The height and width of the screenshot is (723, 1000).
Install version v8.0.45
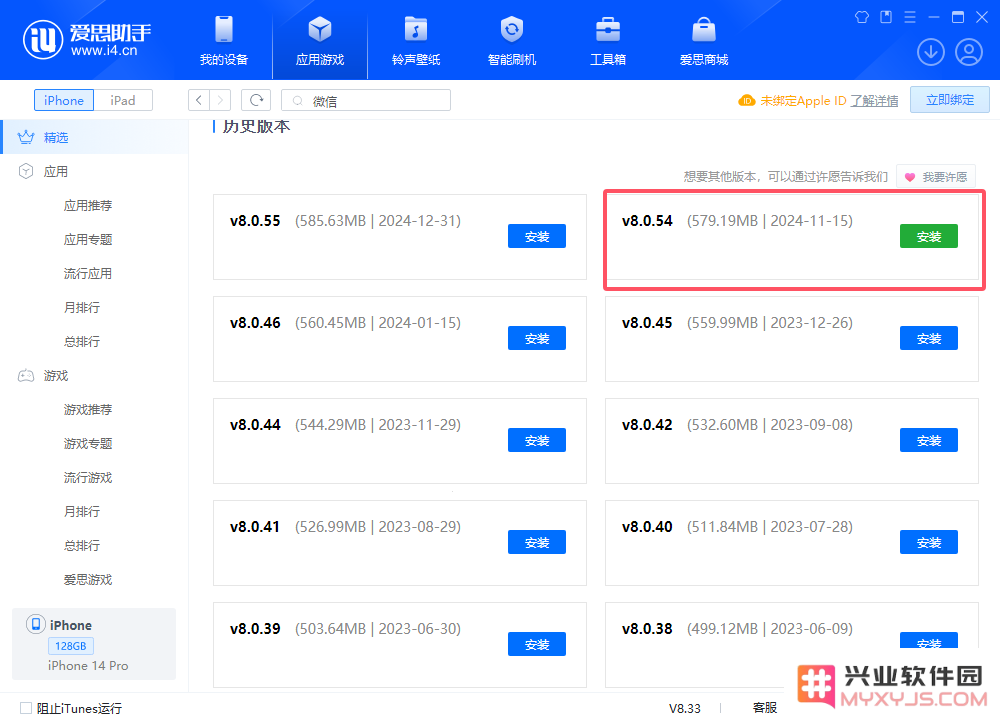pyautogui.click(x=929, y=339)
